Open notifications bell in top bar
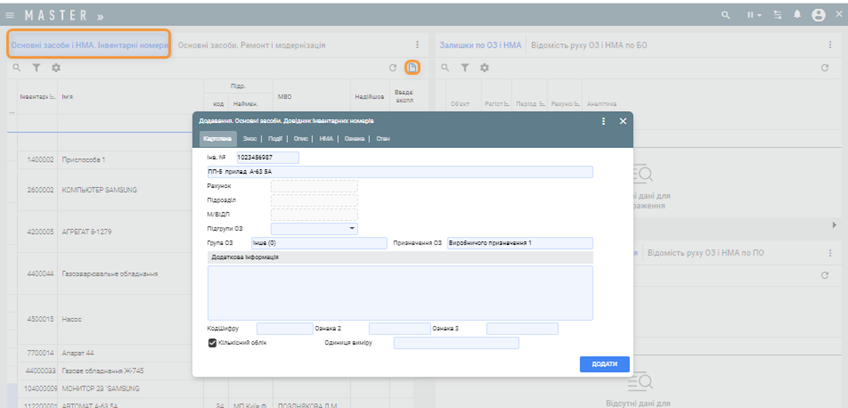 (x=798, y=15)
